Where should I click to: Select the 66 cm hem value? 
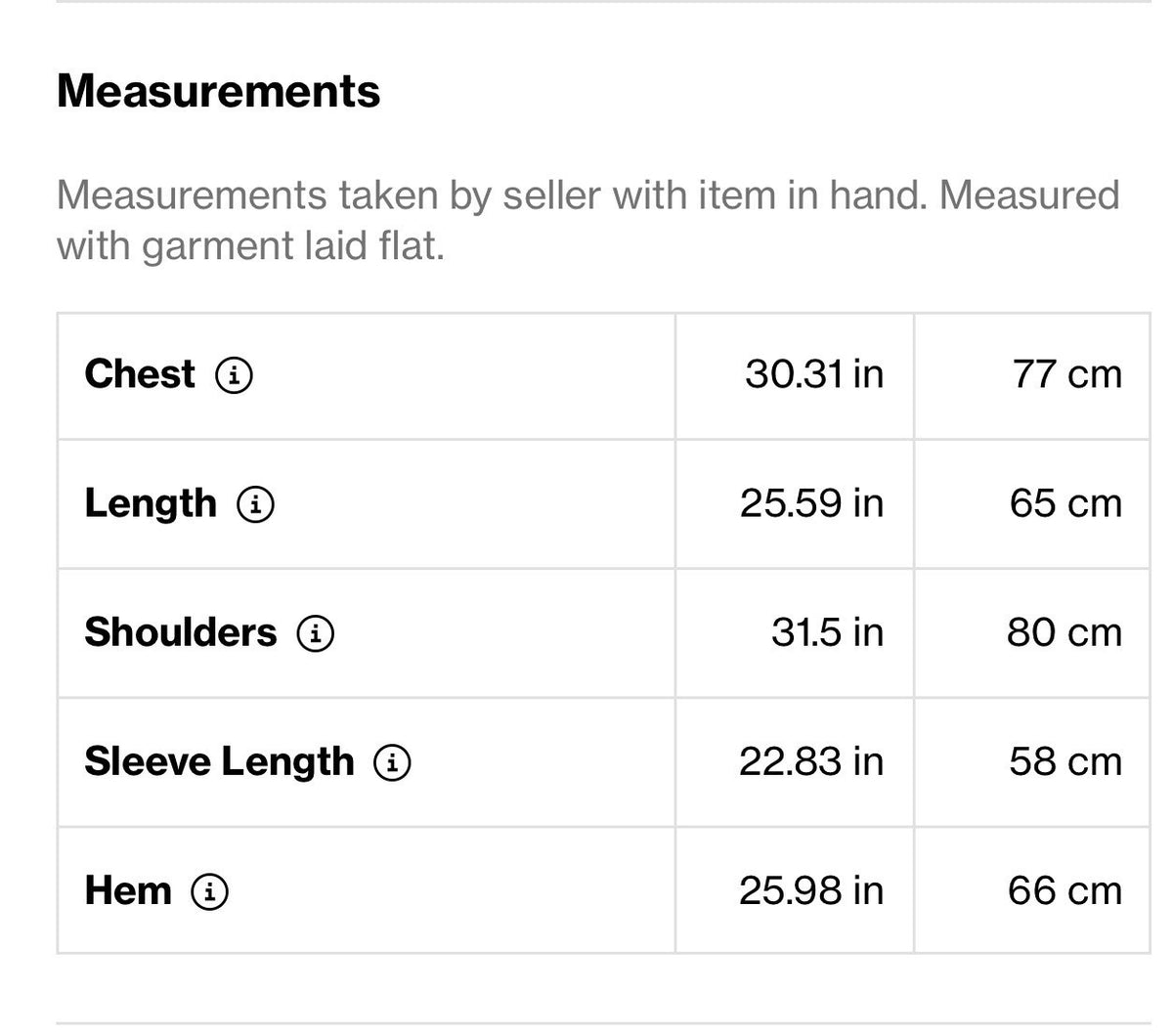[x=1064, y=890]
